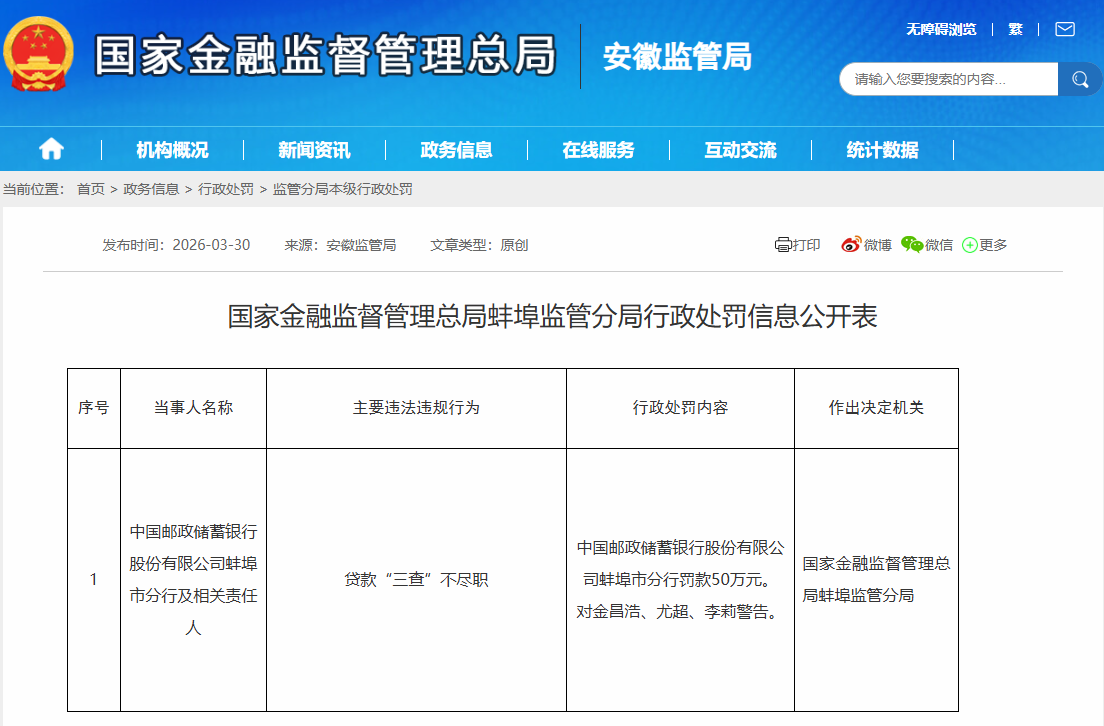Switch to traditional Chinese via 繁

coord(1015,29)
